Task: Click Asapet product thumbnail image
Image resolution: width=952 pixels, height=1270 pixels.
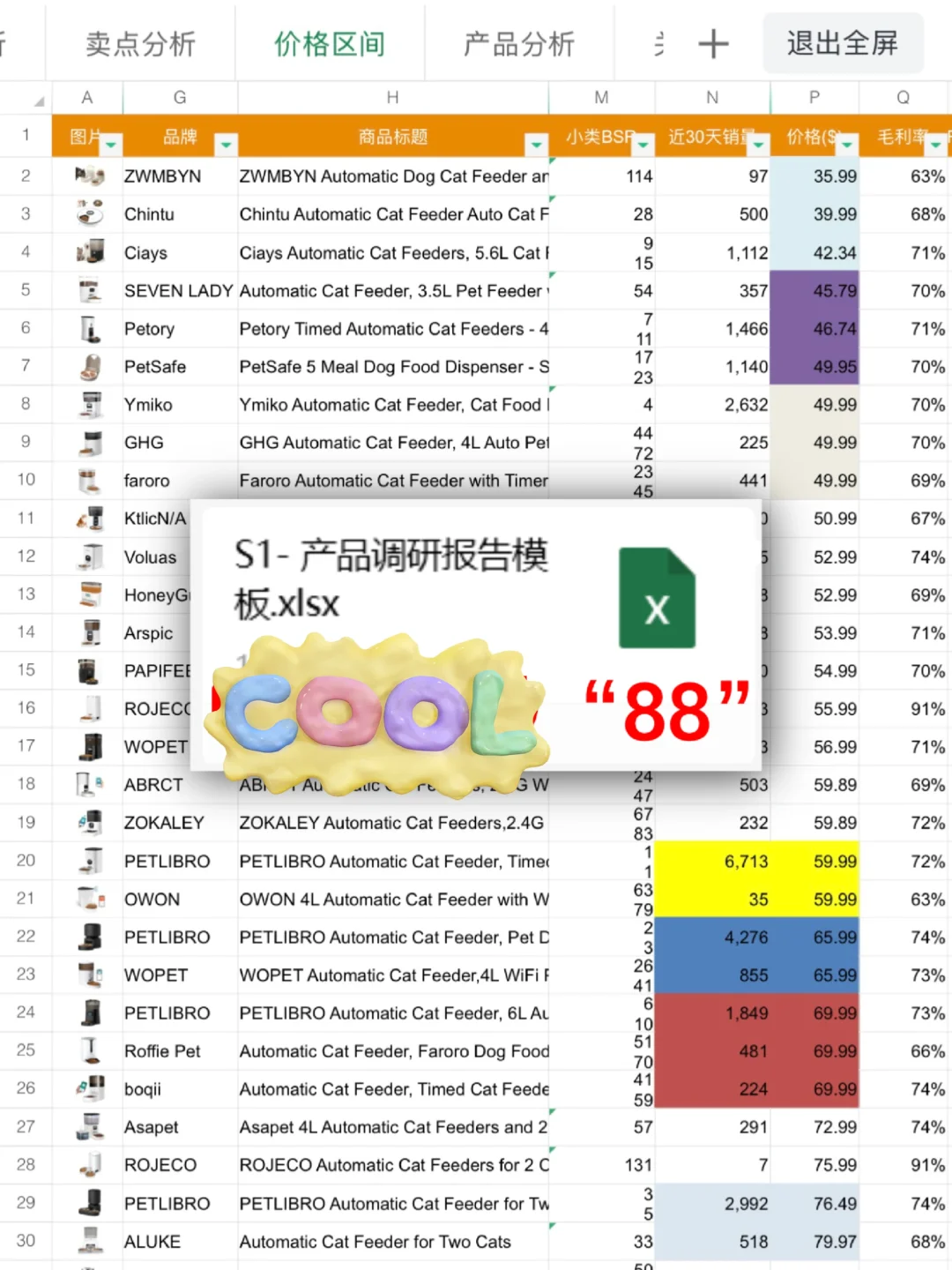Action: pyautogui.click(x=89, y=1127)
